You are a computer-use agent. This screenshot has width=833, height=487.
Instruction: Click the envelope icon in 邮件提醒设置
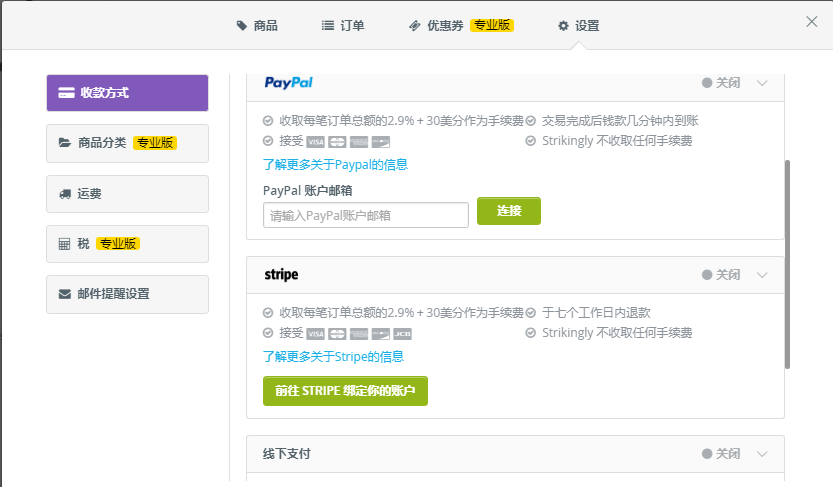pyautogui.click(x=64, y=294)
